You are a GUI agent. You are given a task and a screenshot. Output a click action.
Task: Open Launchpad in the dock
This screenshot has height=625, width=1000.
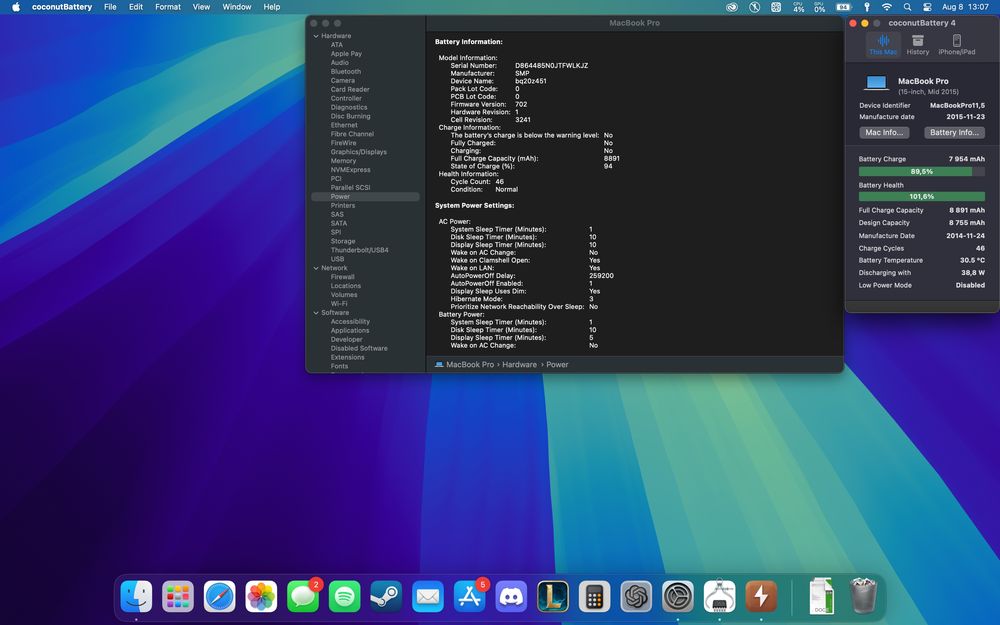pyautogui.click(x=178, y=597)
